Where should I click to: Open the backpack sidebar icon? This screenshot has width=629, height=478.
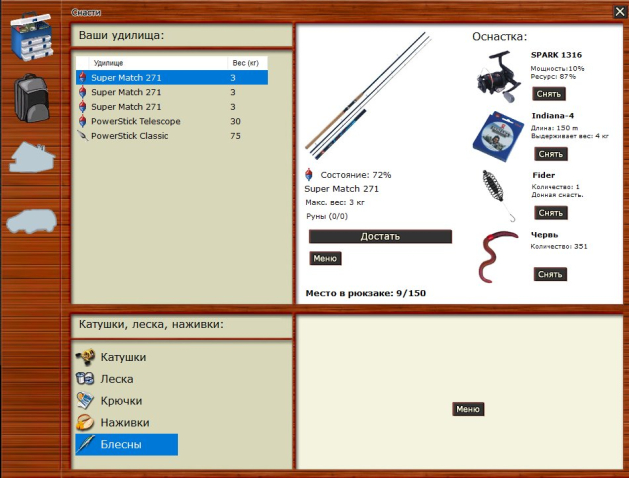[34, 98]
